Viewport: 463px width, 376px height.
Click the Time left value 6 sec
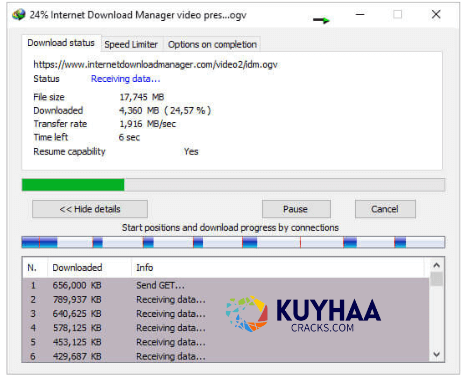(x=129, y=137)
